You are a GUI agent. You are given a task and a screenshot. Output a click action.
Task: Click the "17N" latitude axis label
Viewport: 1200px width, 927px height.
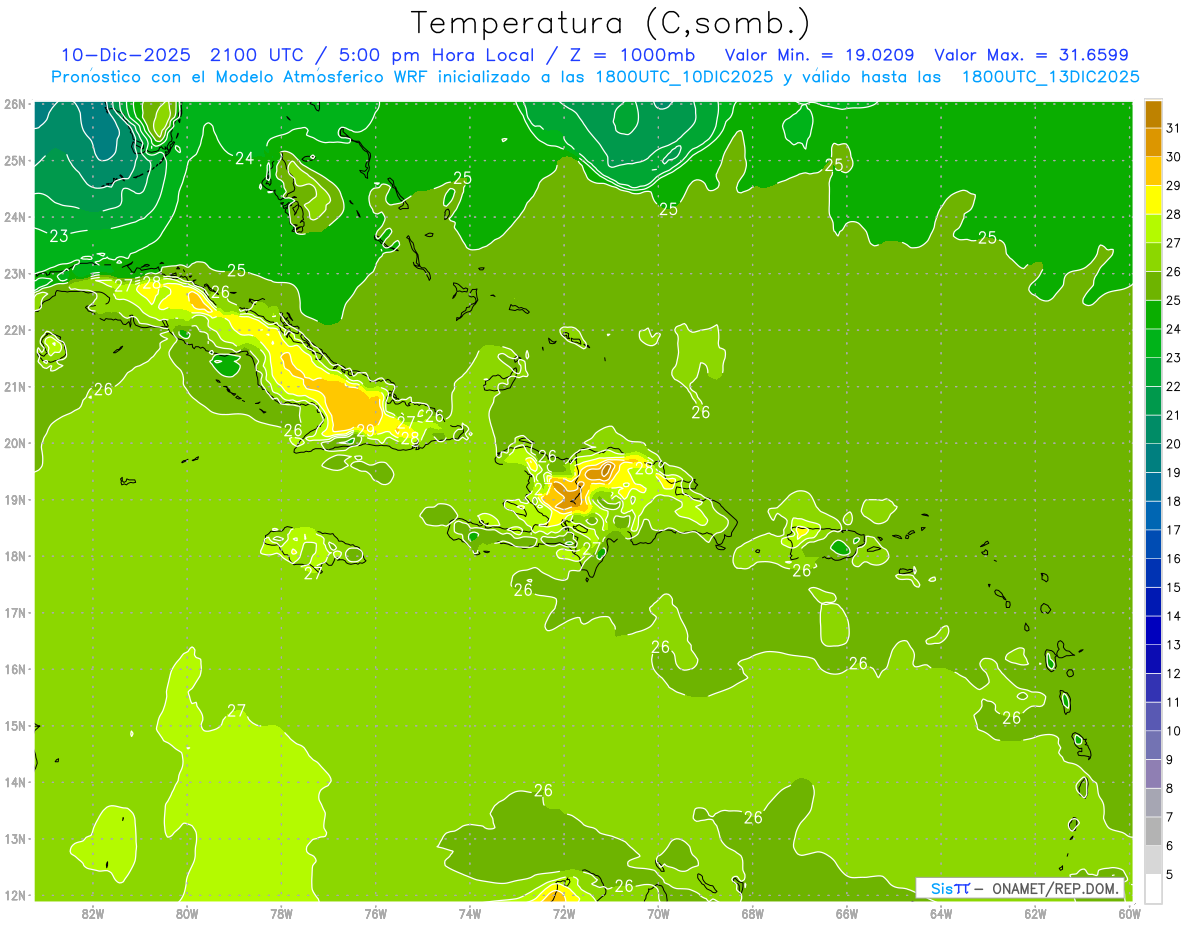pos(15,613)
